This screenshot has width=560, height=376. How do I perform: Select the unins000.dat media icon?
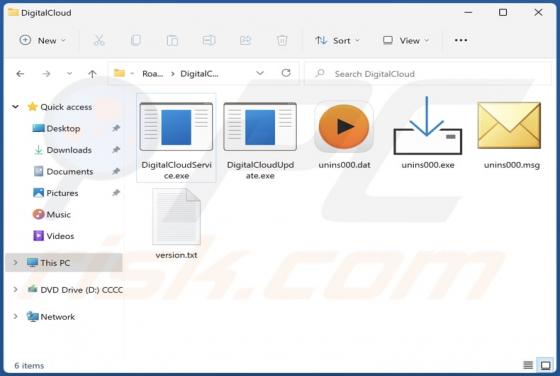[344, 127]
